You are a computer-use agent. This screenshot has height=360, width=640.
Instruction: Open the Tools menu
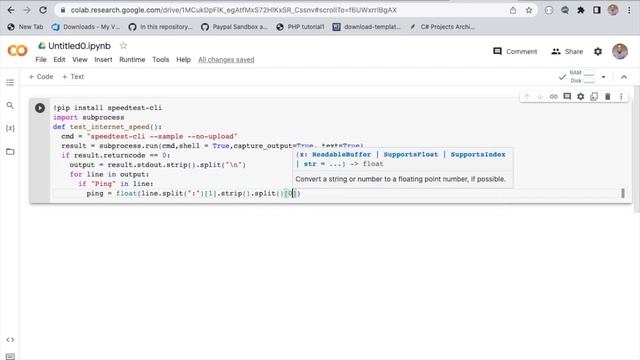coord(160,60)
